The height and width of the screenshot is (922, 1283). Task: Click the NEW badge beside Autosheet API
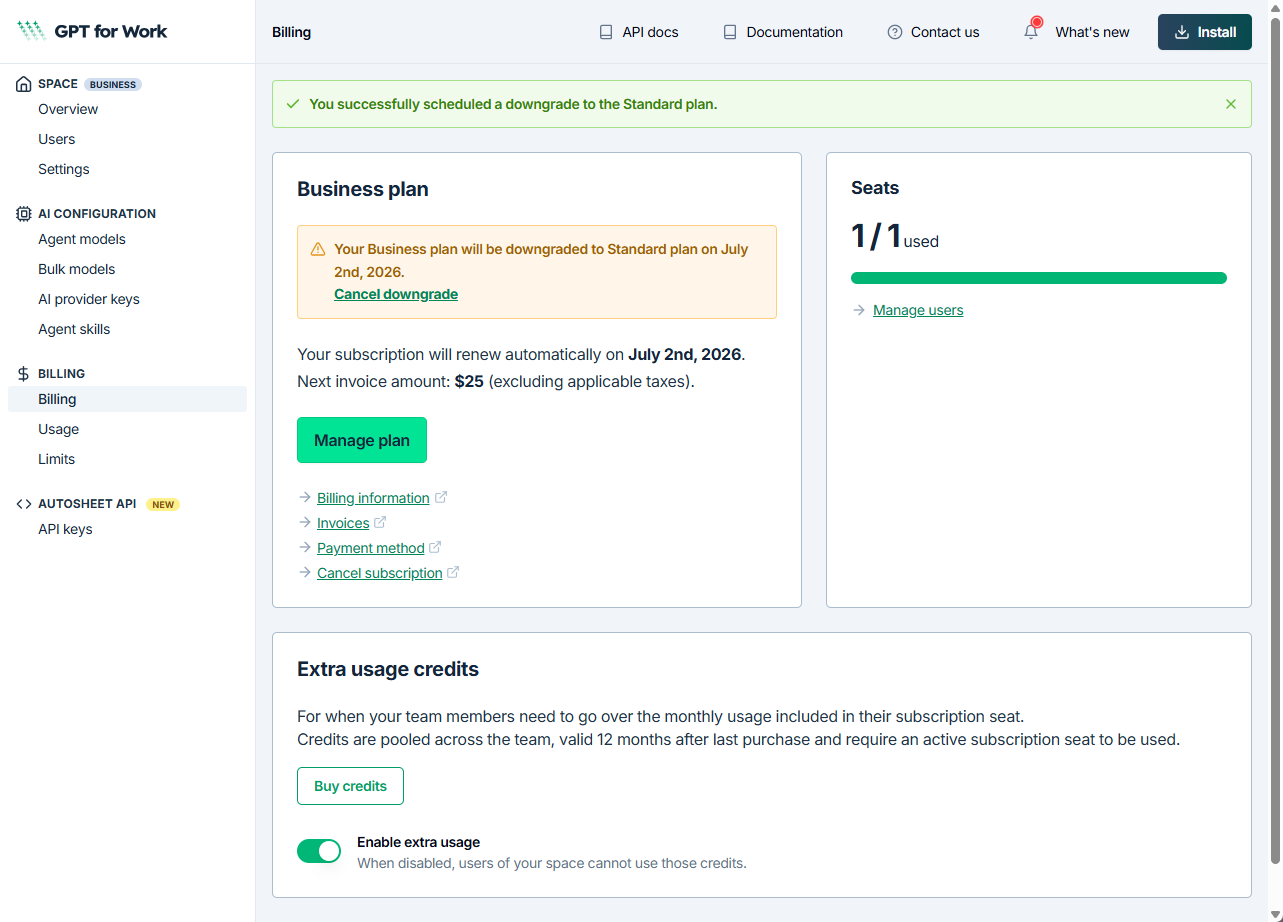(x=164, y=504)
